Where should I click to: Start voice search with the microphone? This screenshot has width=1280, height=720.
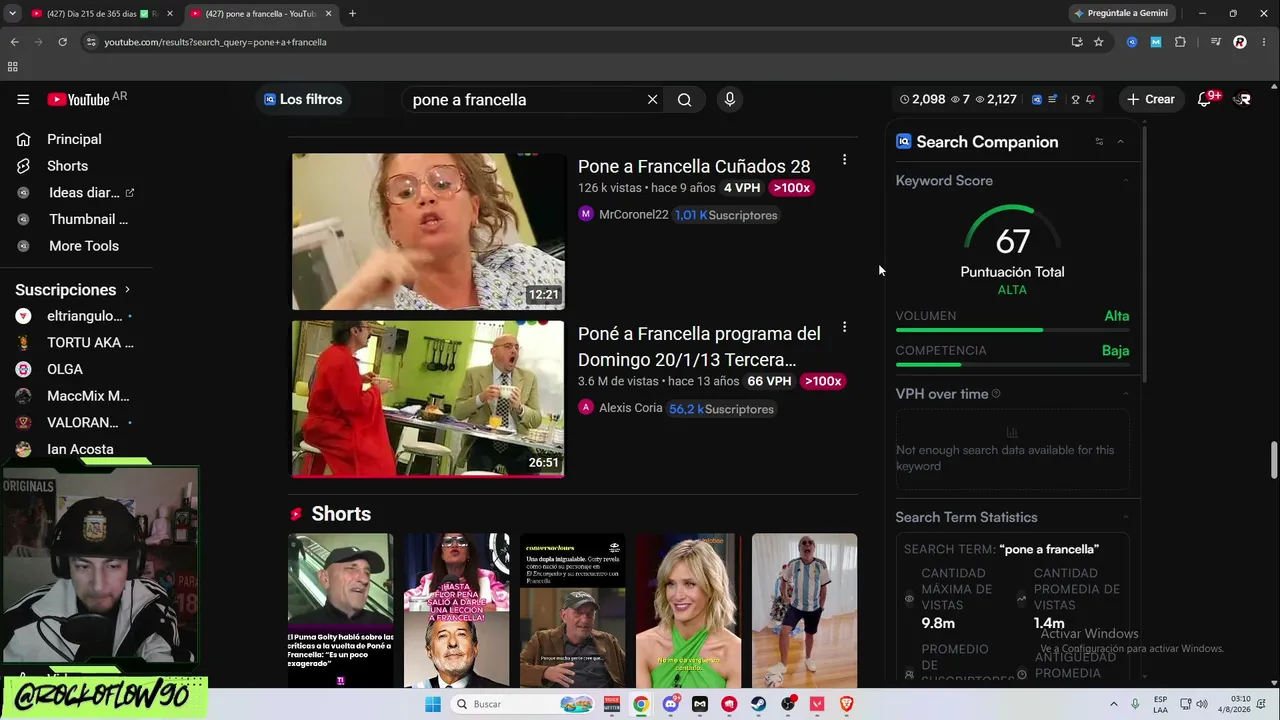tap(729, 100)
